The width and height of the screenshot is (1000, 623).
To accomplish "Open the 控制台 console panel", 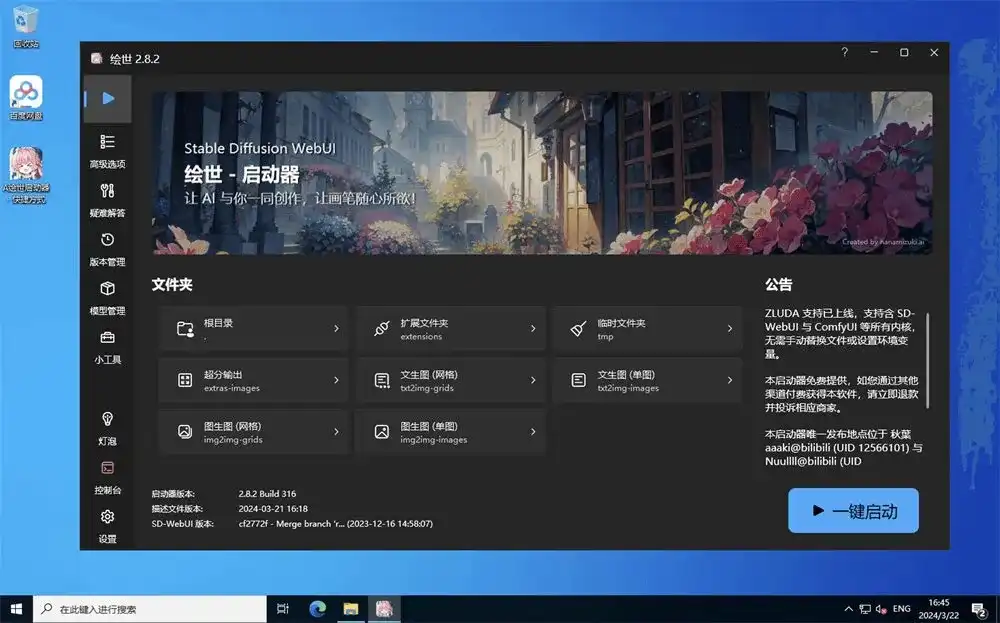I will click(107, 476).
